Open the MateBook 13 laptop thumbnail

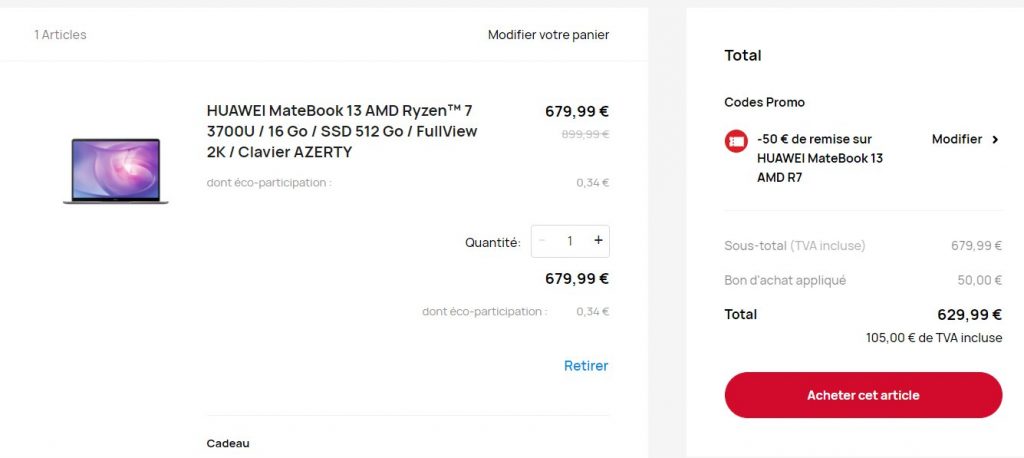pyautogui.click(x=115, y=171)
